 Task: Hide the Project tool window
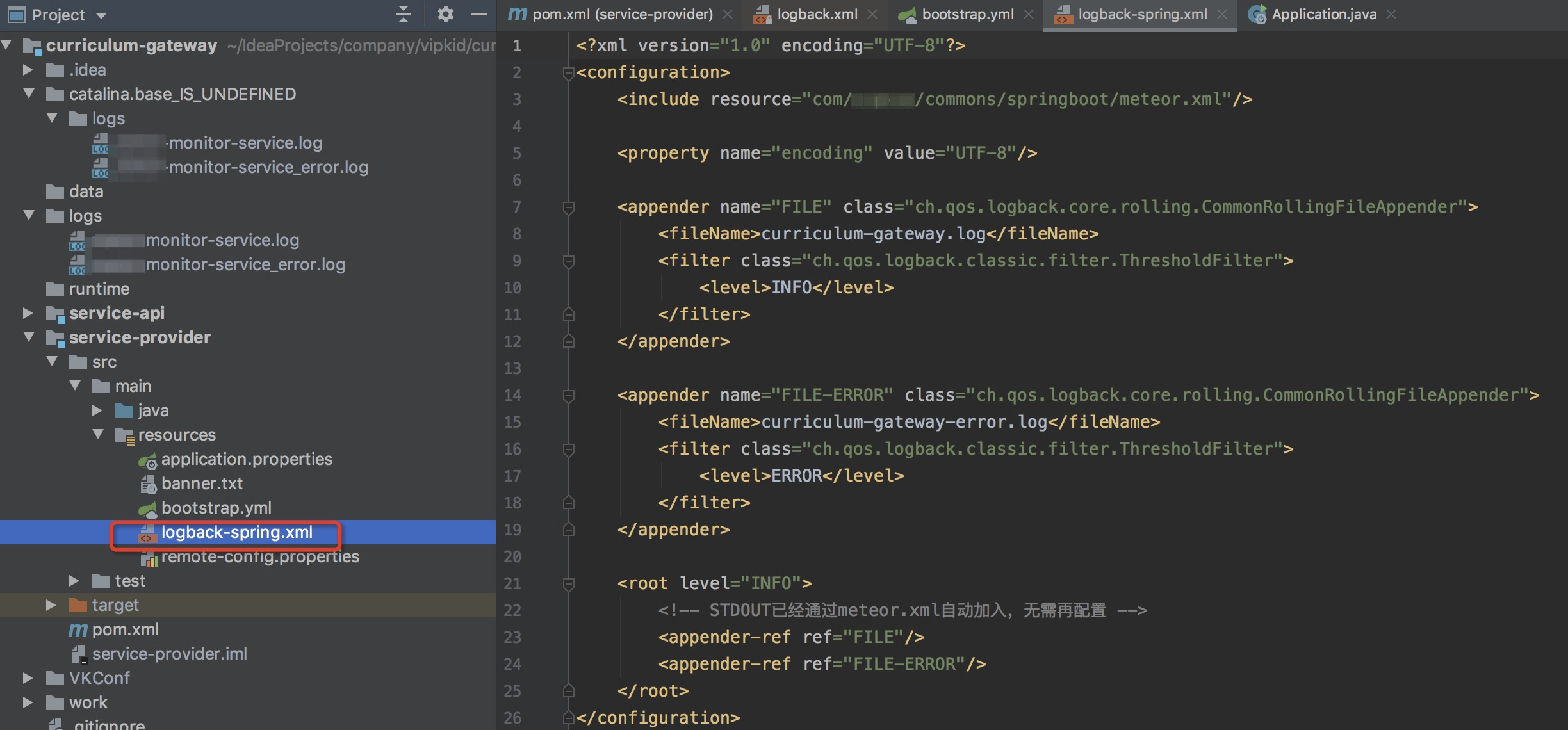[x=478, y=14]
